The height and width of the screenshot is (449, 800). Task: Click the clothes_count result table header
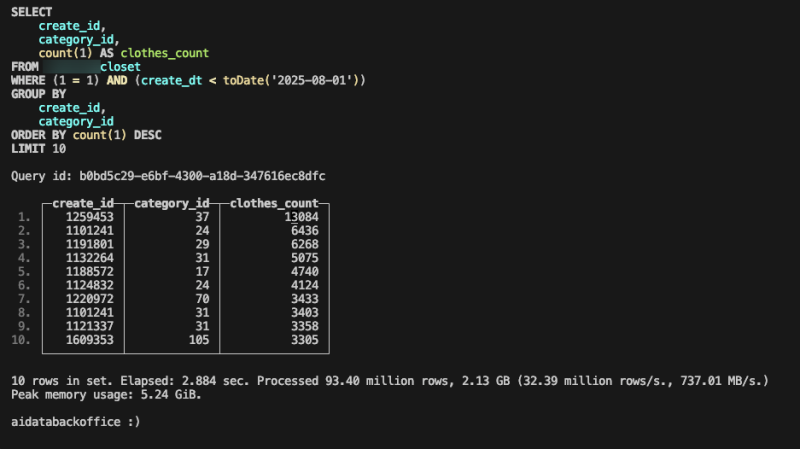pos(274,204)
